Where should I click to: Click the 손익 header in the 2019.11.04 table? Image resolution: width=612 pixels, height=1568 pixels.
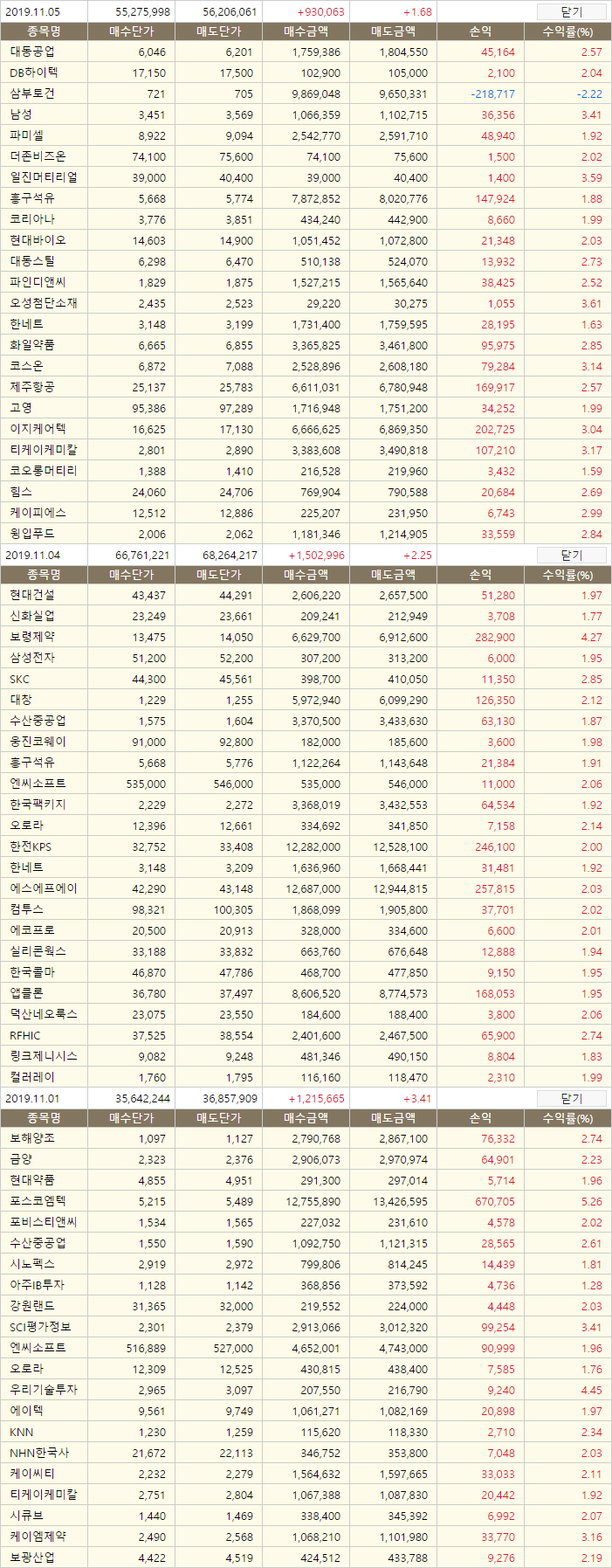[480, 575]
